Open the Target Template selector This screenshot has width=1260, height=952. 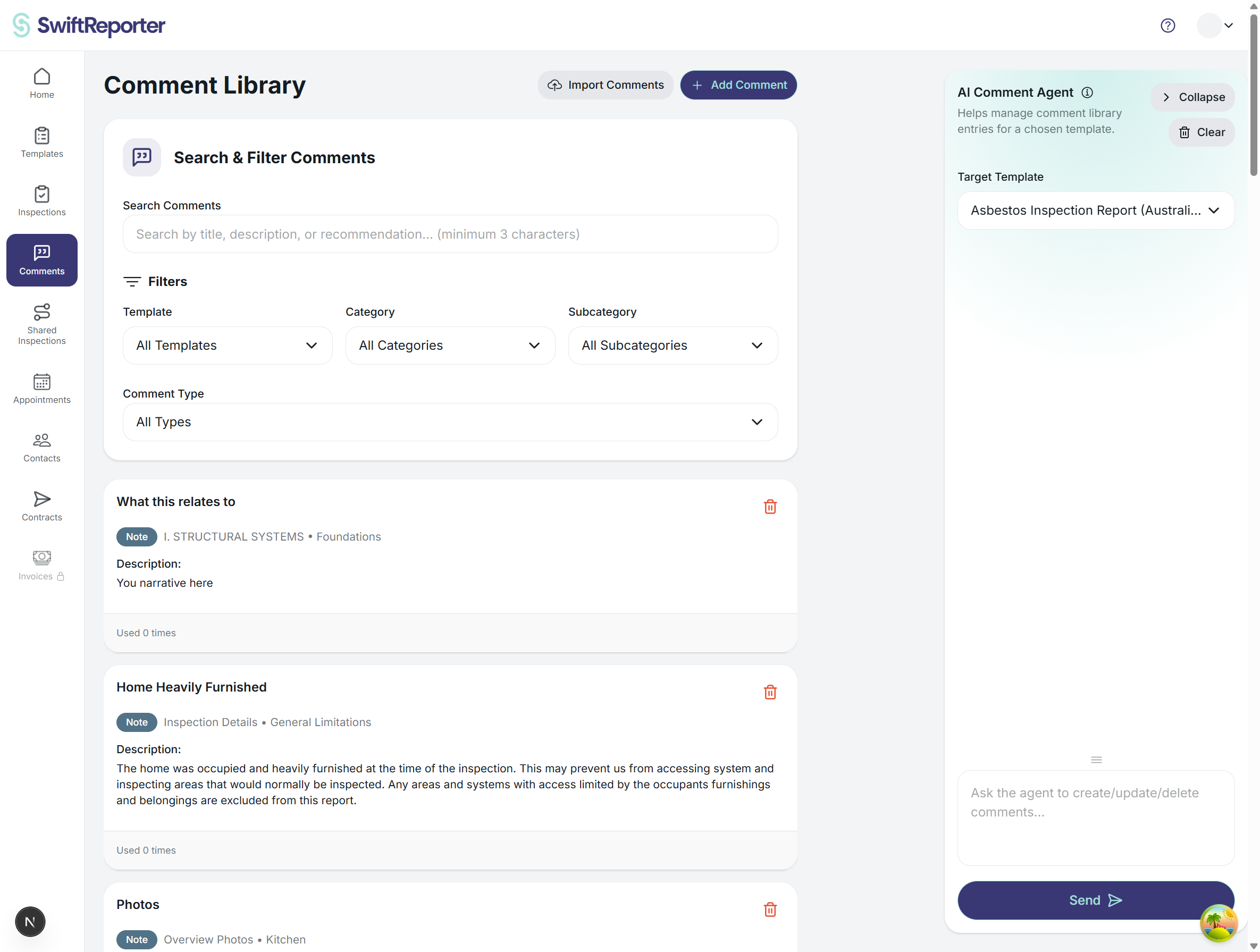click(1095, 210)
